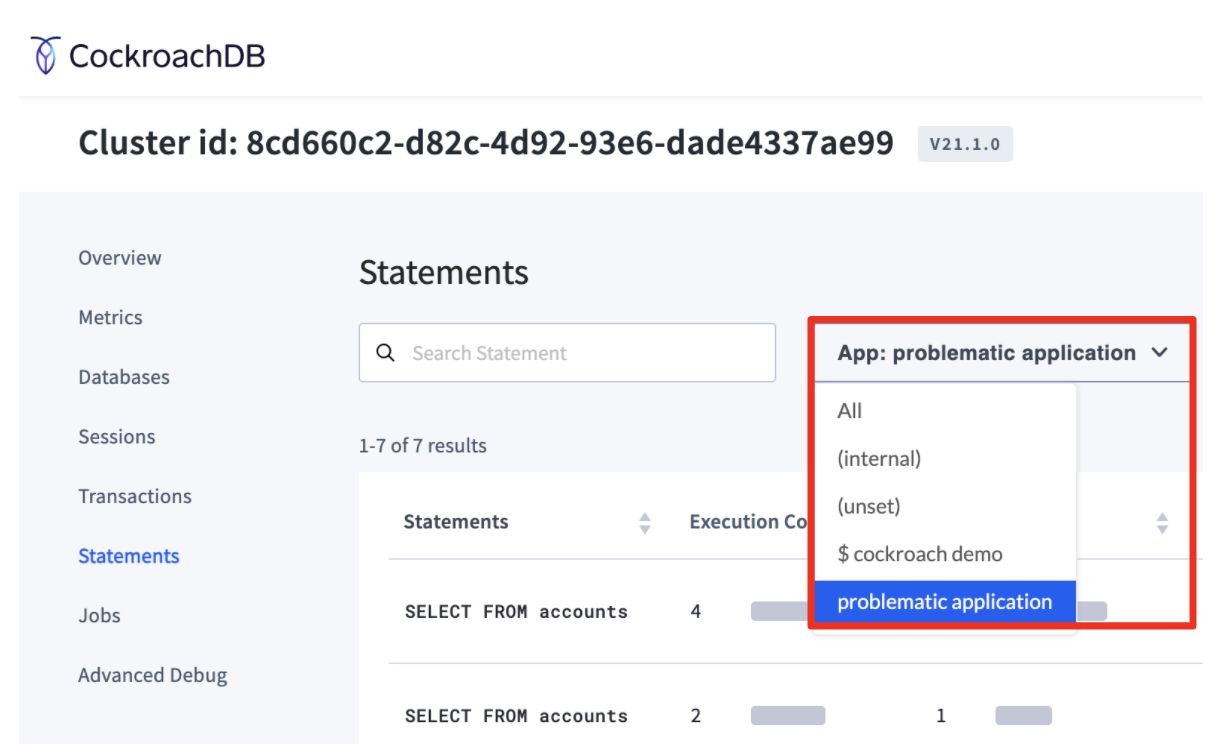View the Transactions page
The height and width of the screenshot is (744, 1228).
point(135,496)
